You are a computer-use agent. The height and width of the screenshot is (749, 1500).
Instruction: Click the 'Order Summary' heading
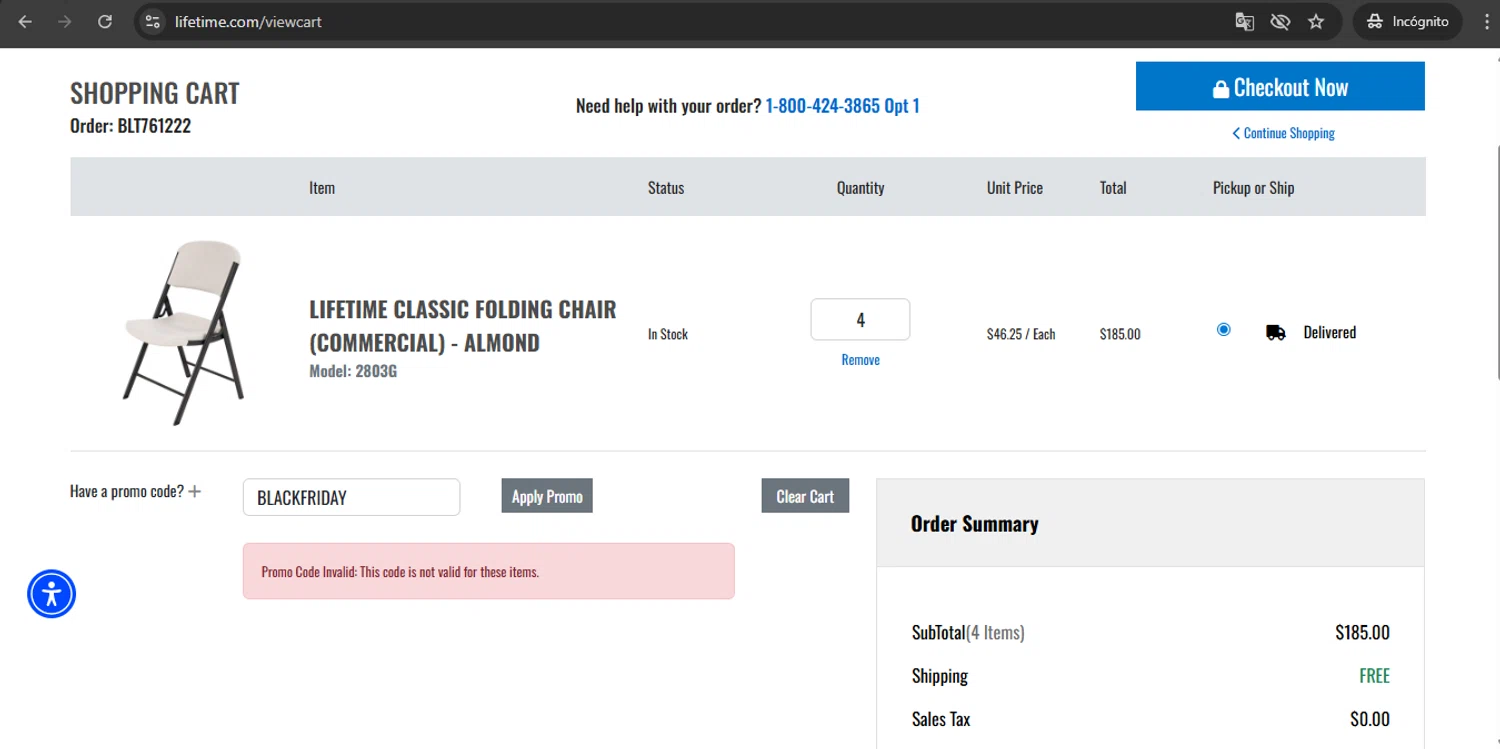tap(975, 524)
